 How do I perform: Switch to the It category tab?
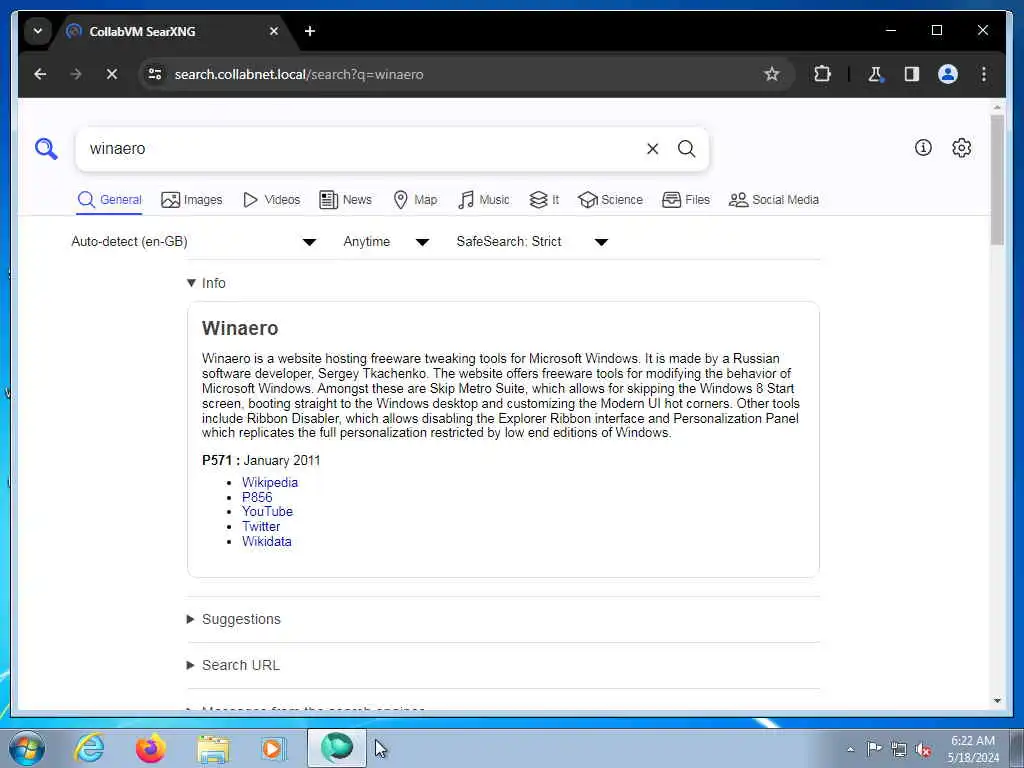point(544,200)
